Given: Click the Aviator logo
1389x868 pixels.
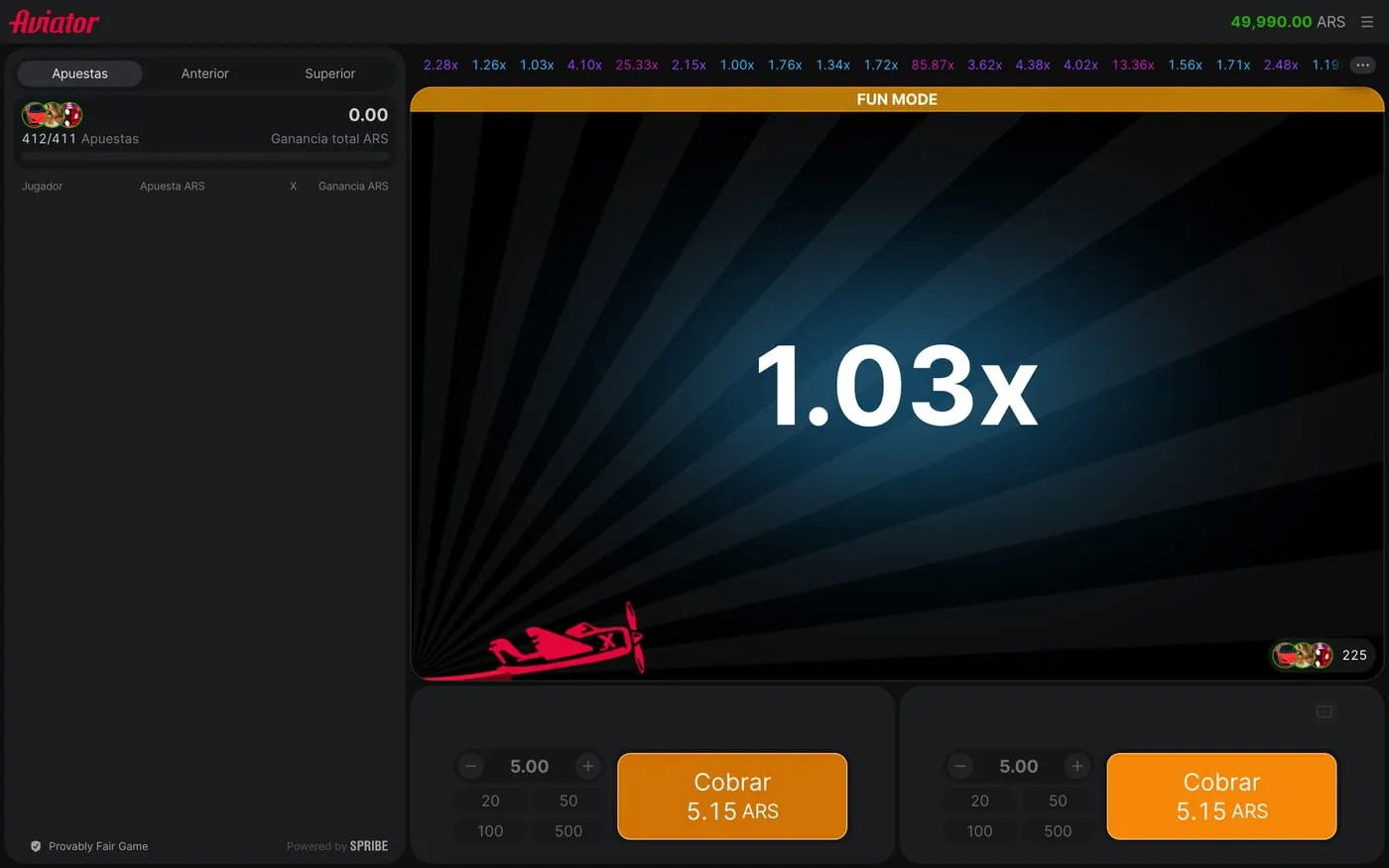Looking at the screenshot, I should [55, 22].
